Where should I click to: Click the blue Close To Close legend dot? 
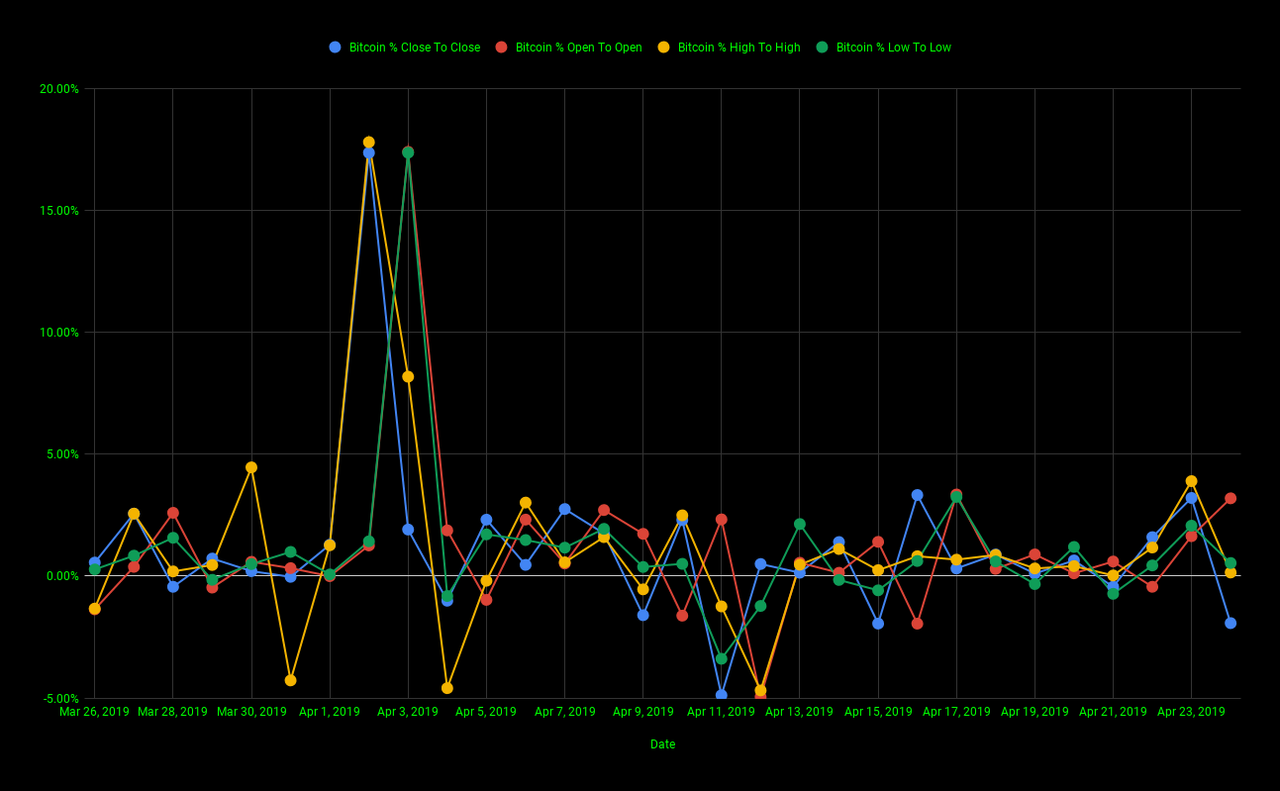(335, 47)
